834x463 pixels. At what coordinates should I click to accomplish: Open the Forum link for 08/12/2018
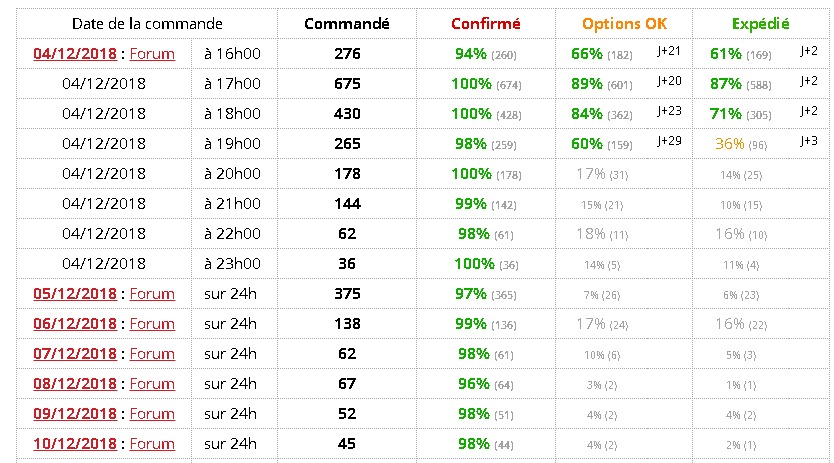point(152,384)
